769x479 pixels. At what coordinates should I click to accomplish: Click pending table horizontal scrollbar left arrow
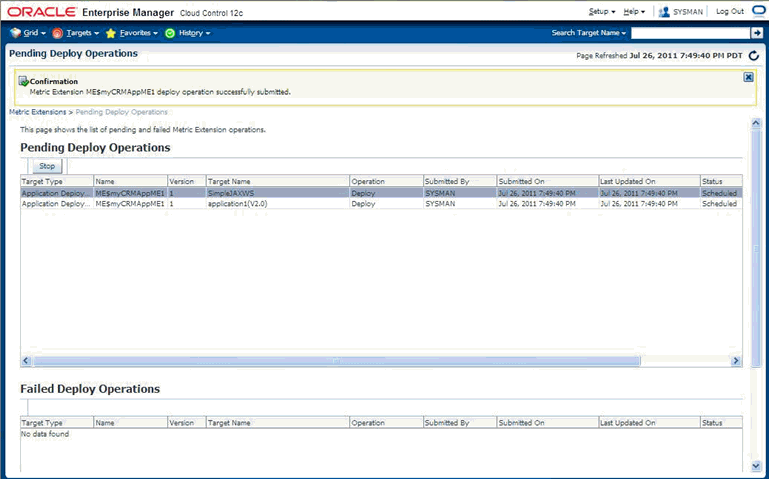click(x=26, y=361)
